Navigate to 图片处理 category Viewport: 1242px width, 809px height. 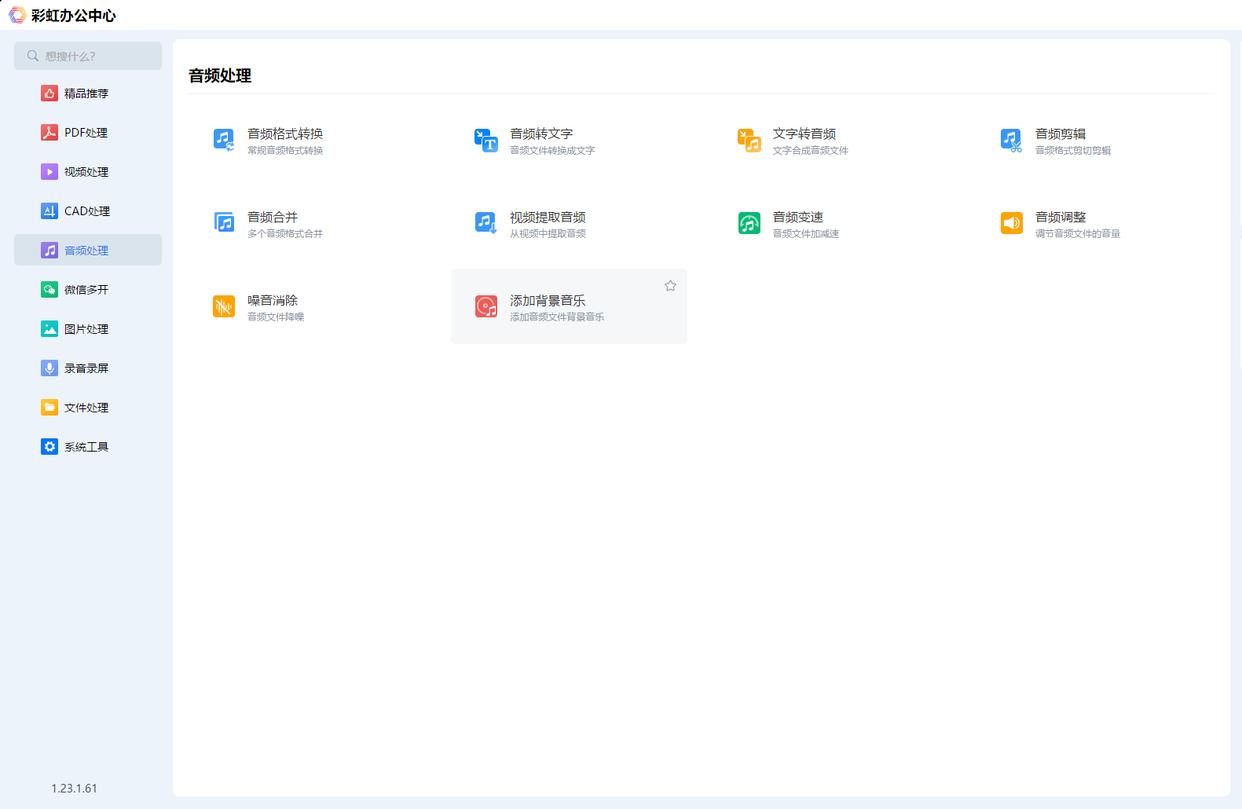coord(87,329)
